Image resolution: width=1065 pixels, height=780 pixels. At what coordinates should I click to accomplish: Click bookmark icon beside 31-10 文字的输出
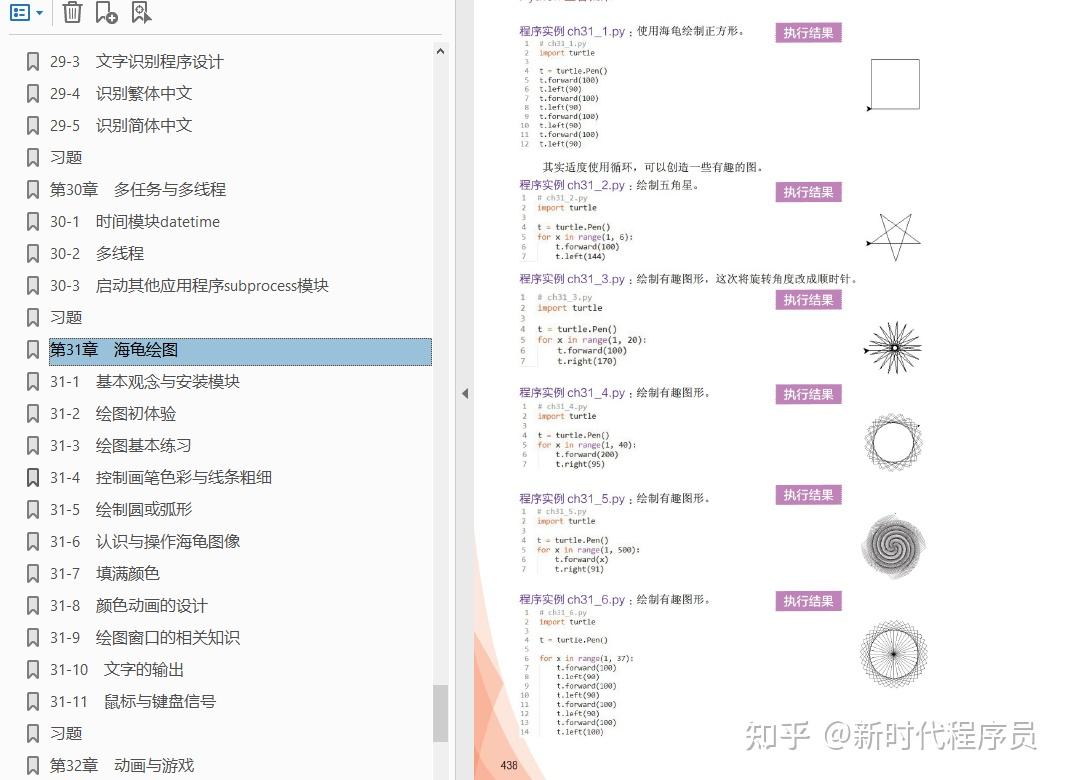33,669
